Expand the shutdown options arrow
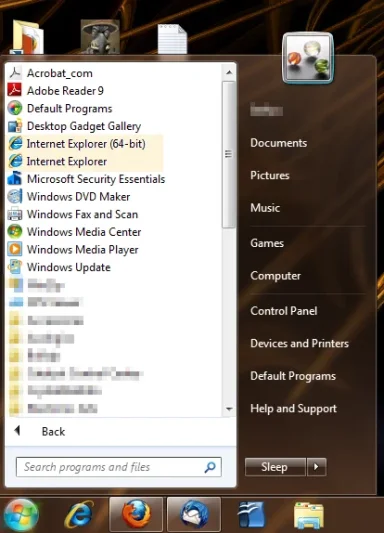Viewport: 384px width, 533px height. (x=316, y=467)
